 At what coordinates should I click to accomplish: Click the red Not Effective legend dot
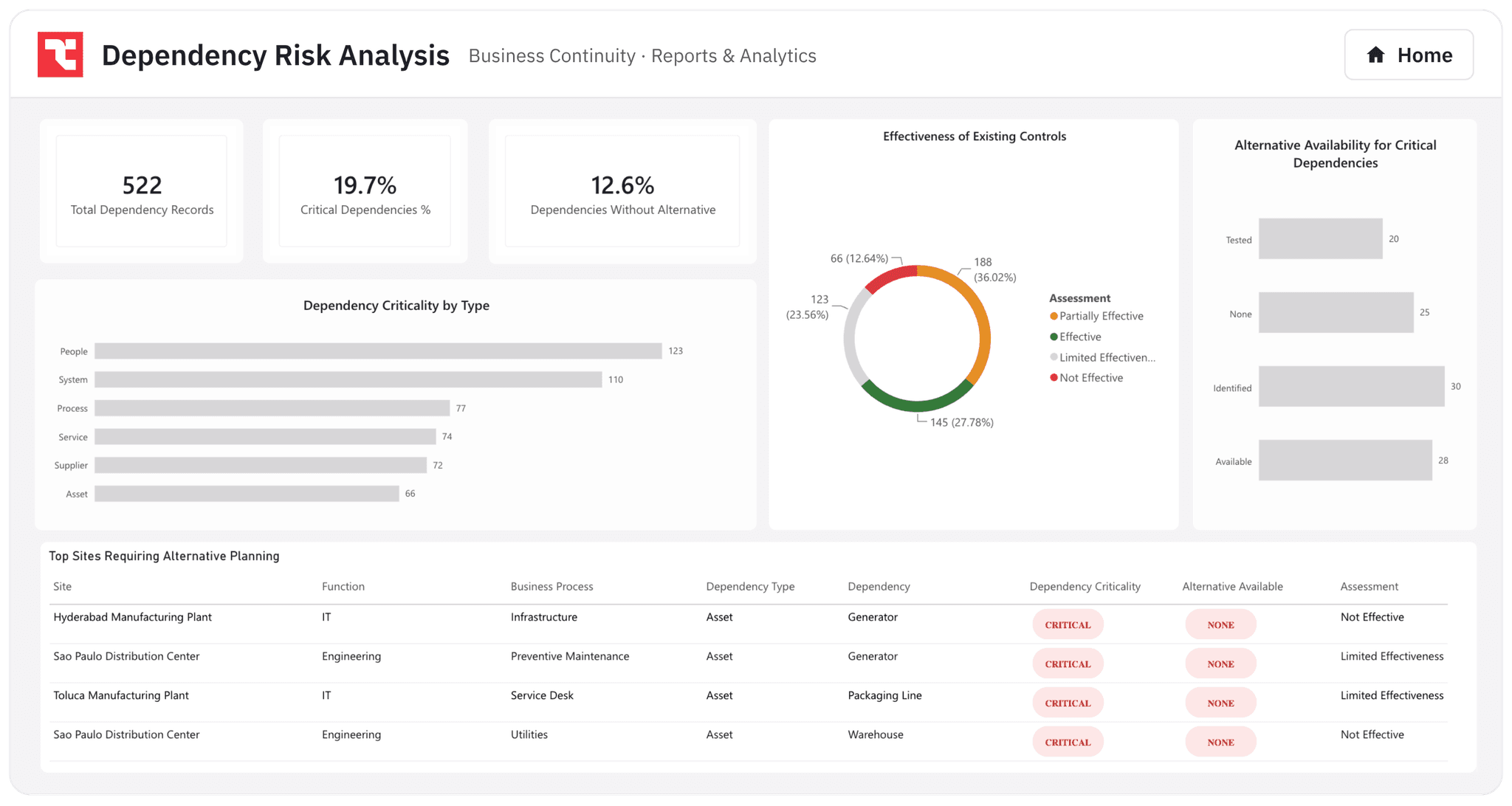pos(1054,378)
